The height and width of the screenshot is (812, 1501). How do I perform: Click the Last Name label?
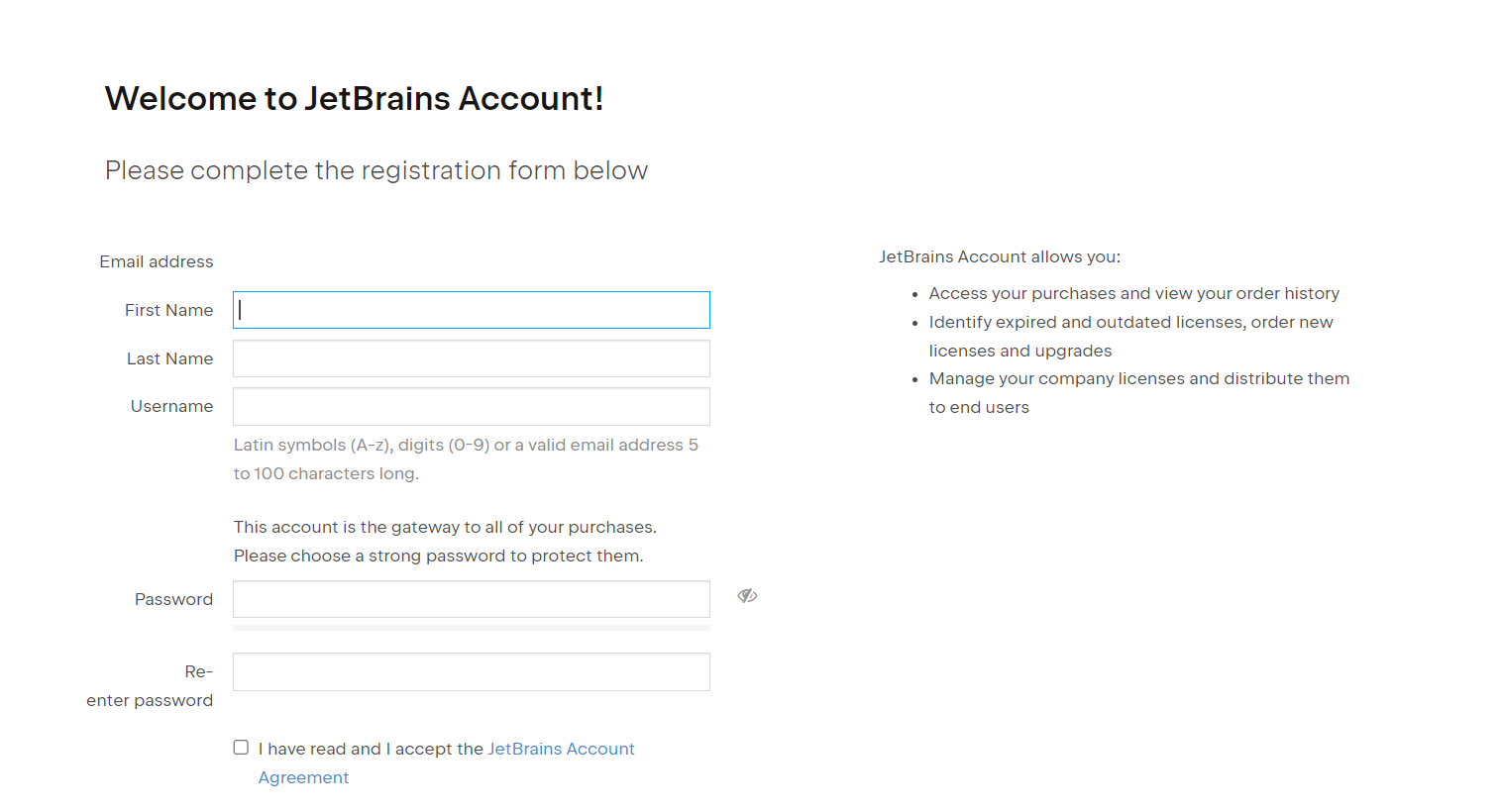(169, 358)
